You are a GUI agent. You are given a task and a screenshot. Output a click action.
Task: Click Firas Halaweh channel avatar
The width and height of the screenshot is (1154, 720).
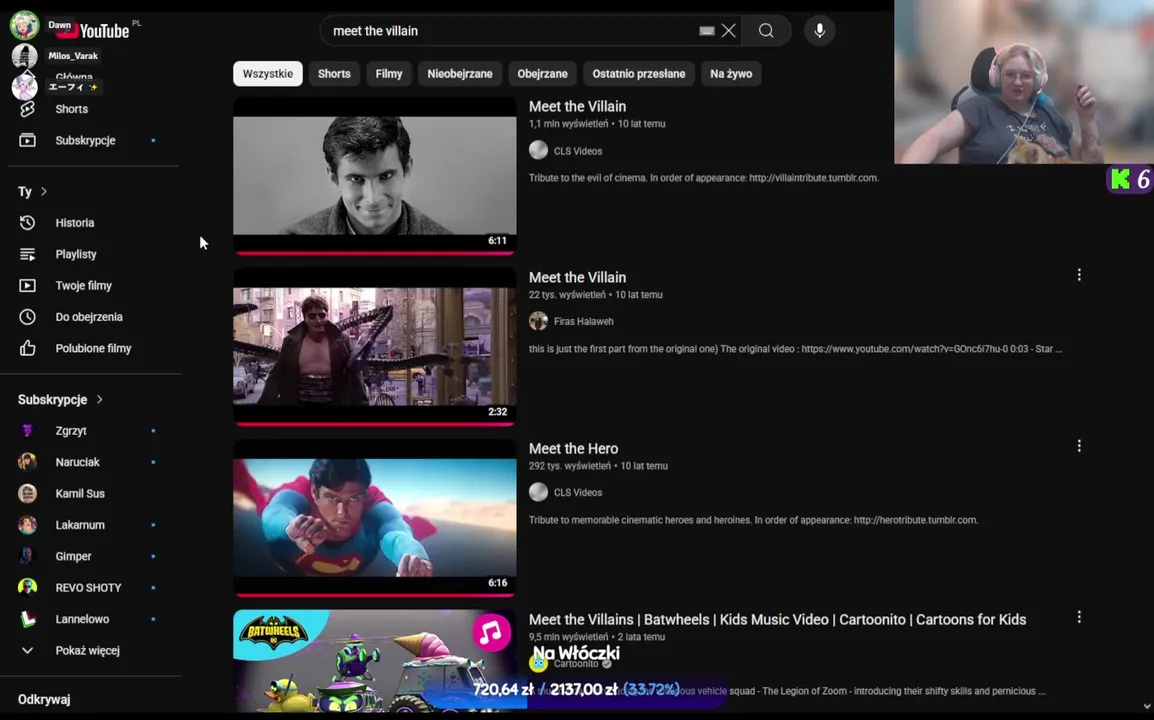(538, 321)
